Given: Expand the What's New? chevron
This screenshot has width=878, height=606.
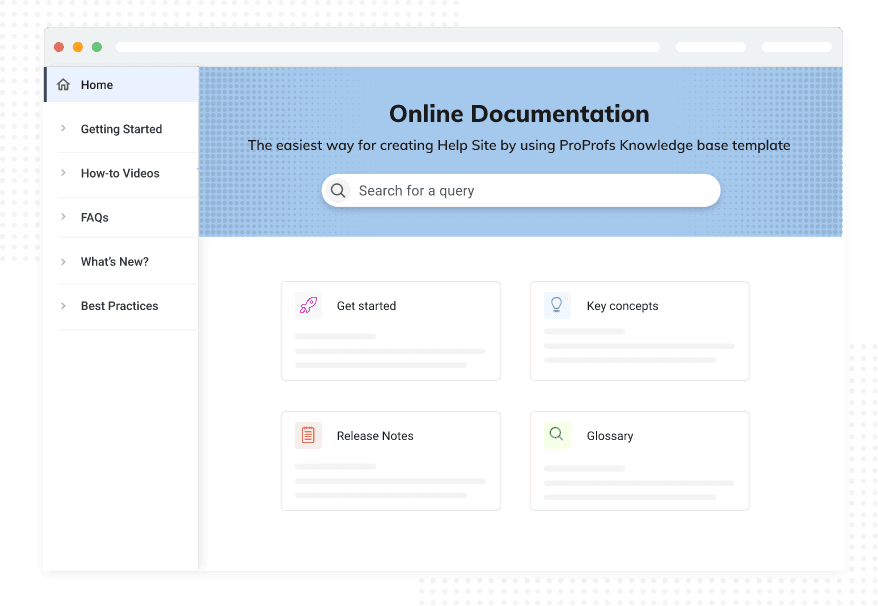Looking at the screenshot, I should (64, 262).
